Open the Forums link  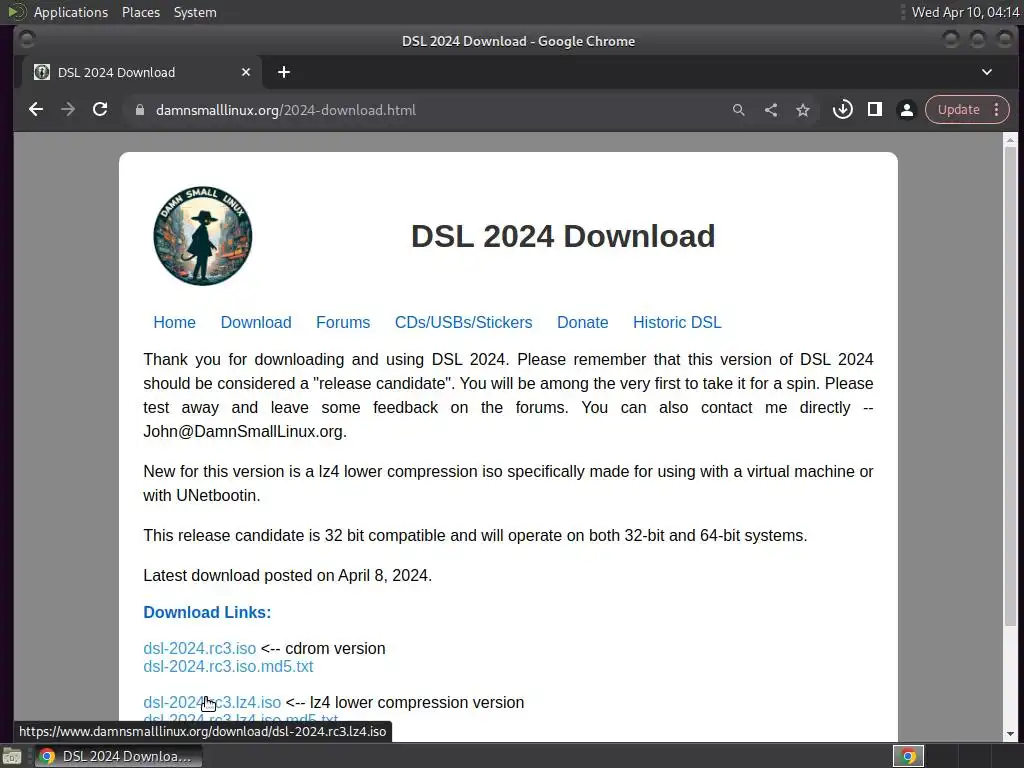[343, 322]
